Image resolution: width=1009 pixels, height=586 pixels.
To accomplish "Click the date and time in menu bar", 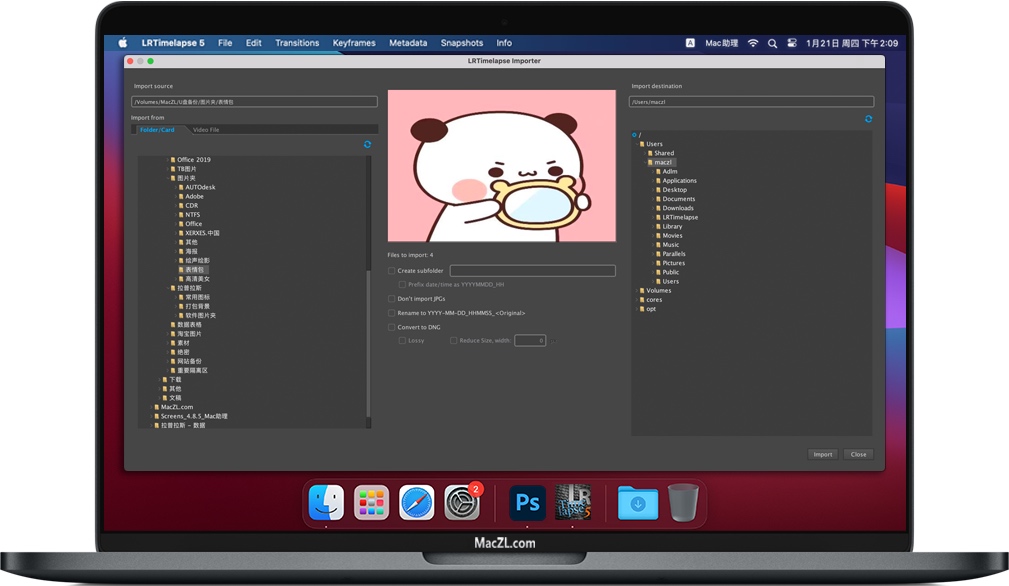I will coord(852,43).
